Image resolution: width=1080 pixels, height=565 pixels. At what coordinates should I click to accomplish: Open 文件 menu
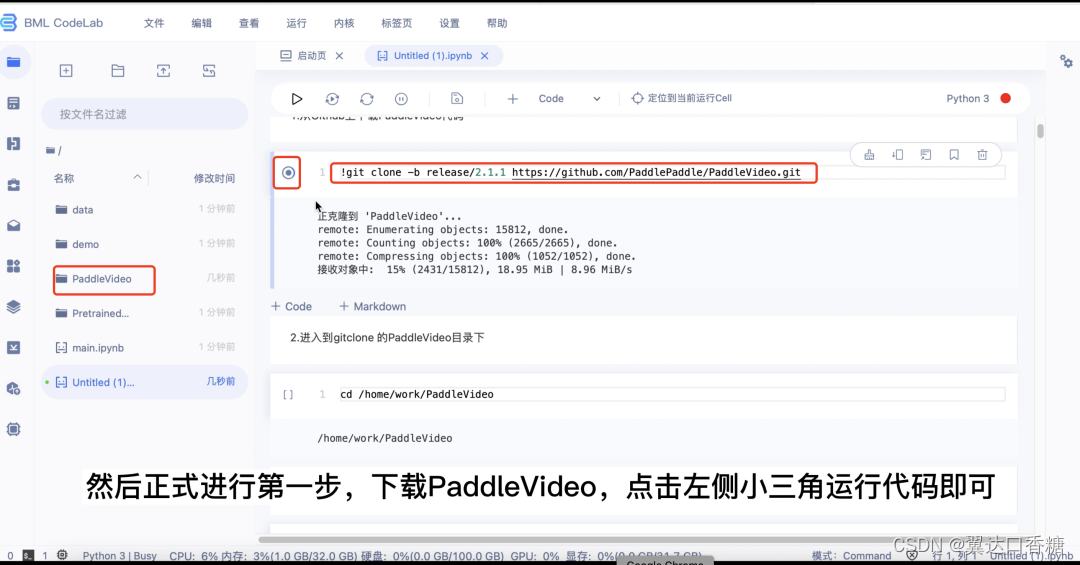pos(154,23)
